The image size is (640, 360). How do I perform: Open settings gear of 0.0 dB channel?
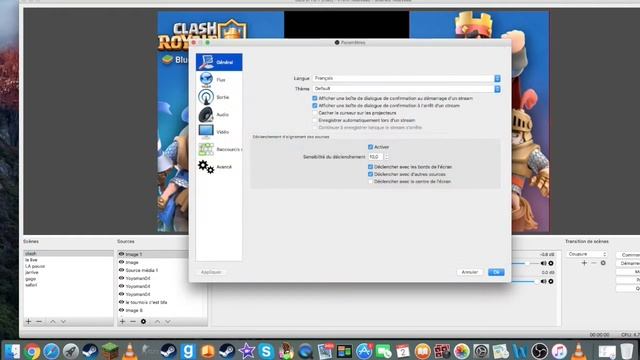(551, 281)
